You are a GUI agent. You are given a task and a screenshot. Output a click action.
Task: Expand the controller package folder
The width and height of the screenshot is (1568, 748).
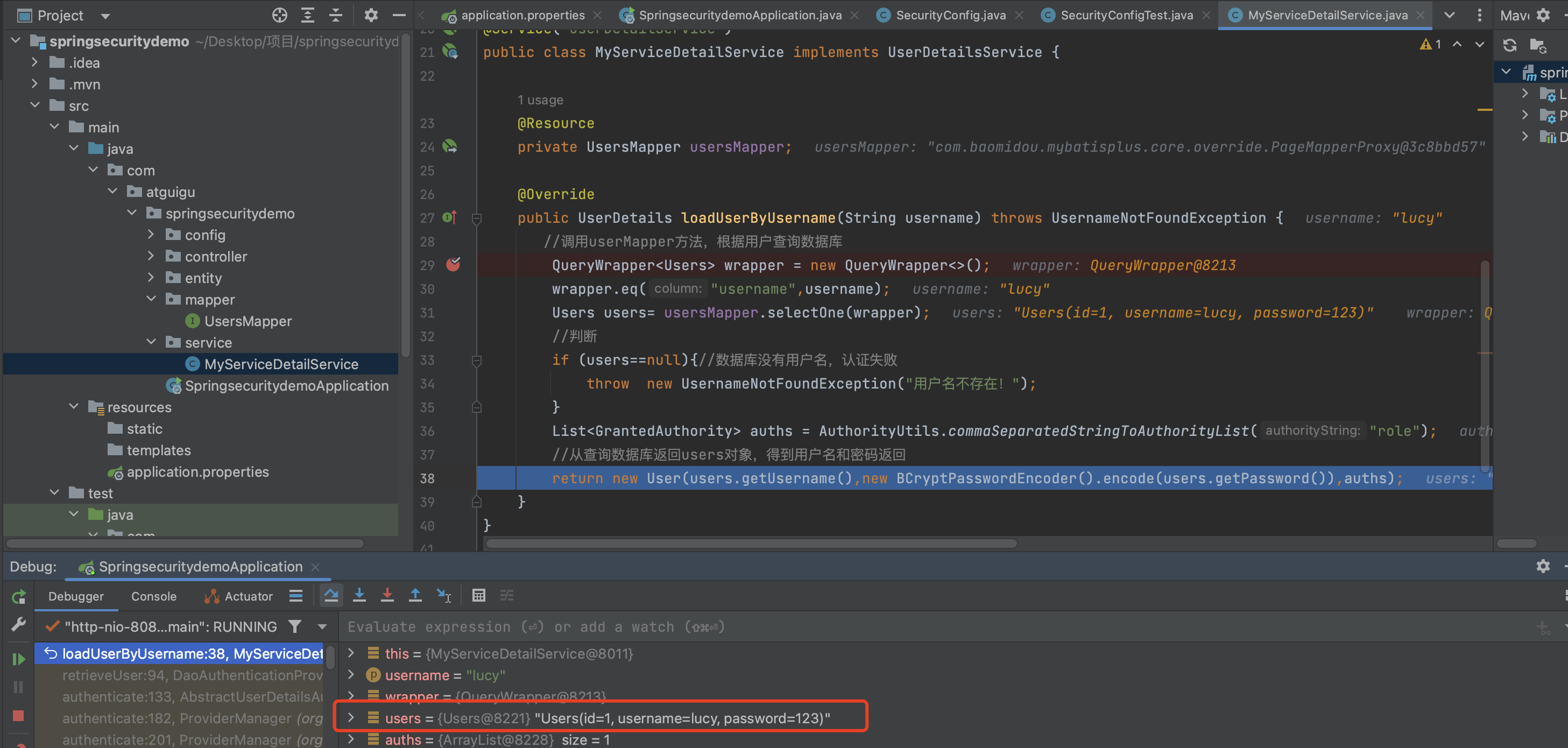click(x=151, y=256)
